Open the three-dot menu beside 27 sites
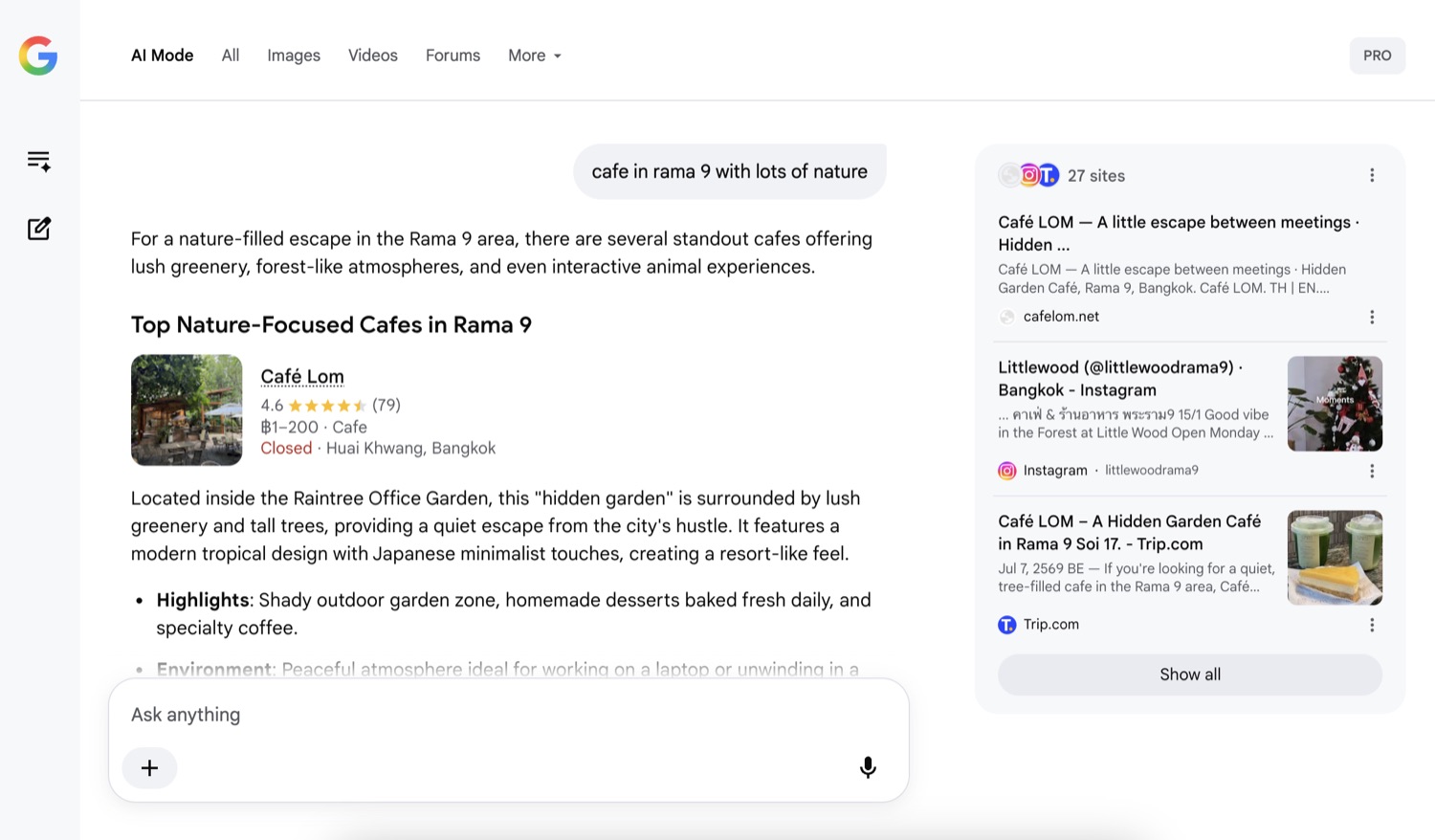 (x=1372, y=175)
